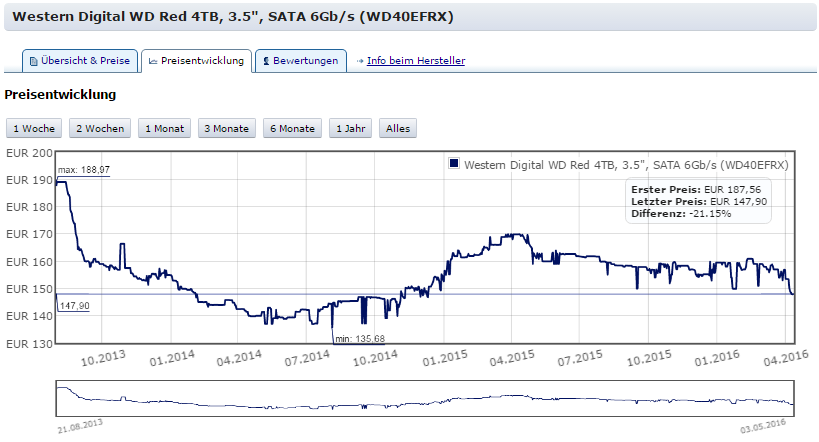This screenshot has height=442, width=819.
Task: Click the EUR 130 y-axis label
Action: coord(29,344)
